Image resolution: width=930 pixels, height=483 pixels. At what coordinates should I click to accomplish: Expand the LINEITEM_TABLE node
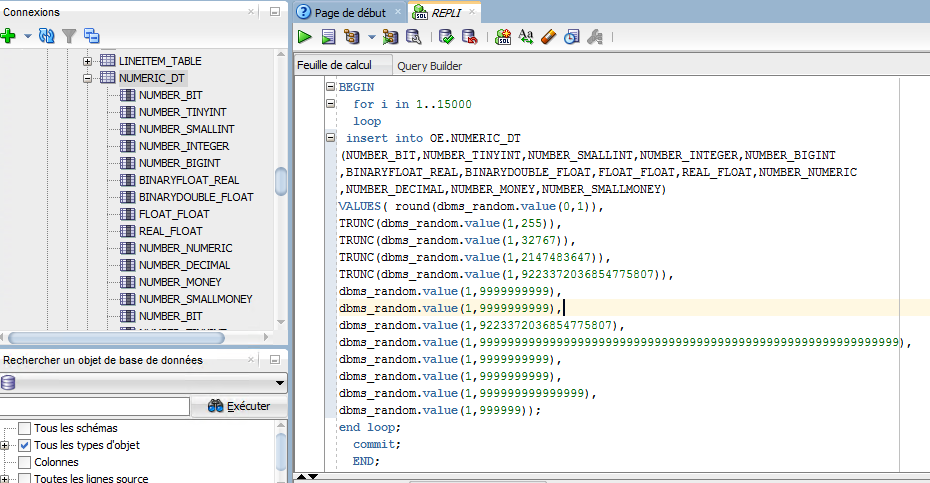[x=87, y=61]
